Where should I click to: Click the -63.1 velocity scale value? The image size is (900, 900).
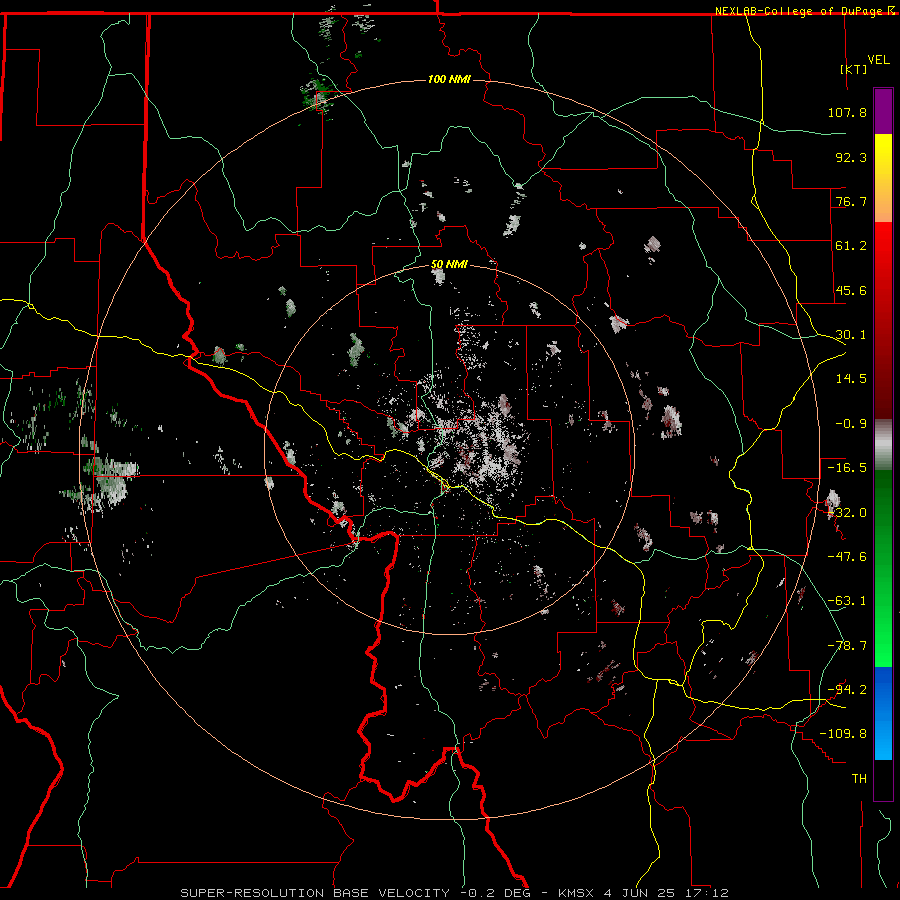point(847,601)
